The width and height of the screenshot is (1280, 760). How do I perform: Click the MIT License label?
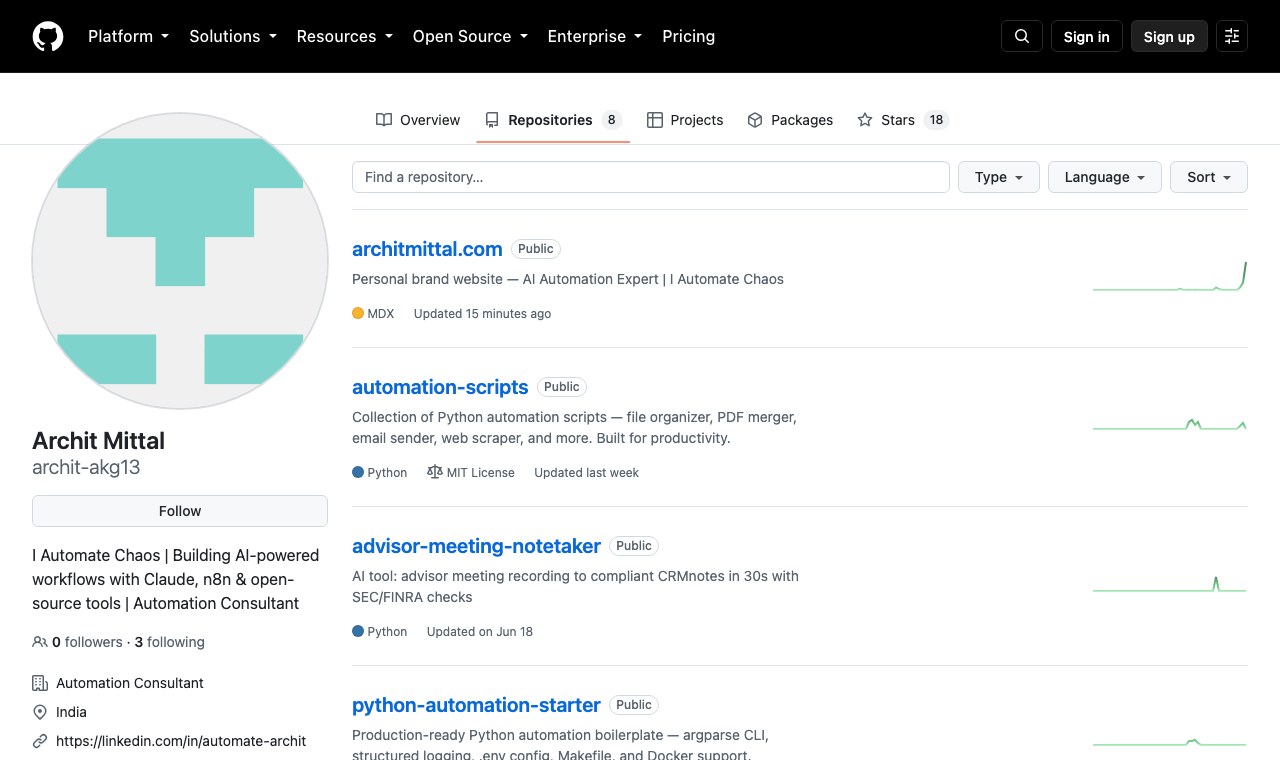pyautogui.click(x=480, y=472)
